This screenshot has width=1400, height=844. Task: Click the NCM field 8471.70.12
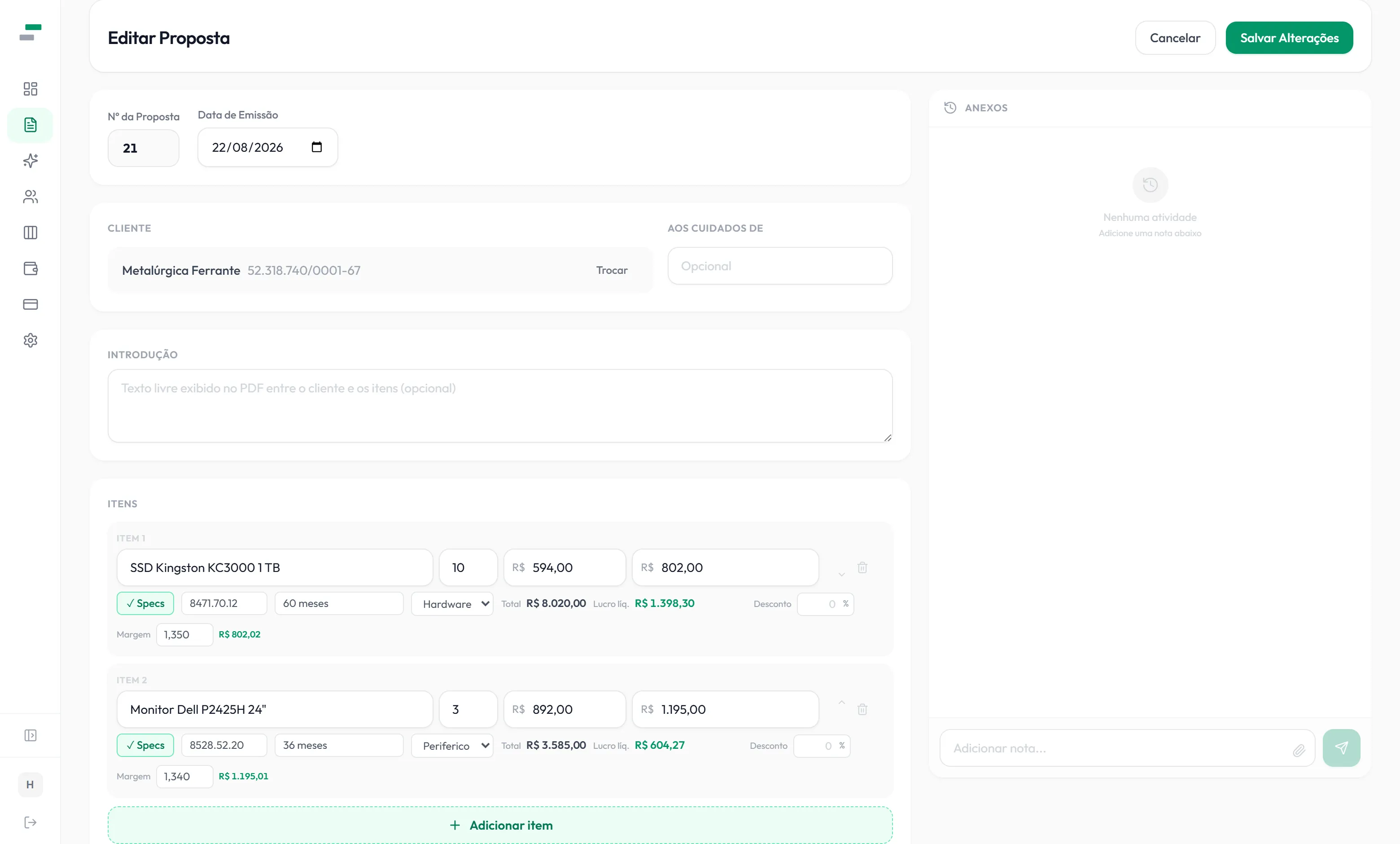pyautogui.click(x=224, y=603)
